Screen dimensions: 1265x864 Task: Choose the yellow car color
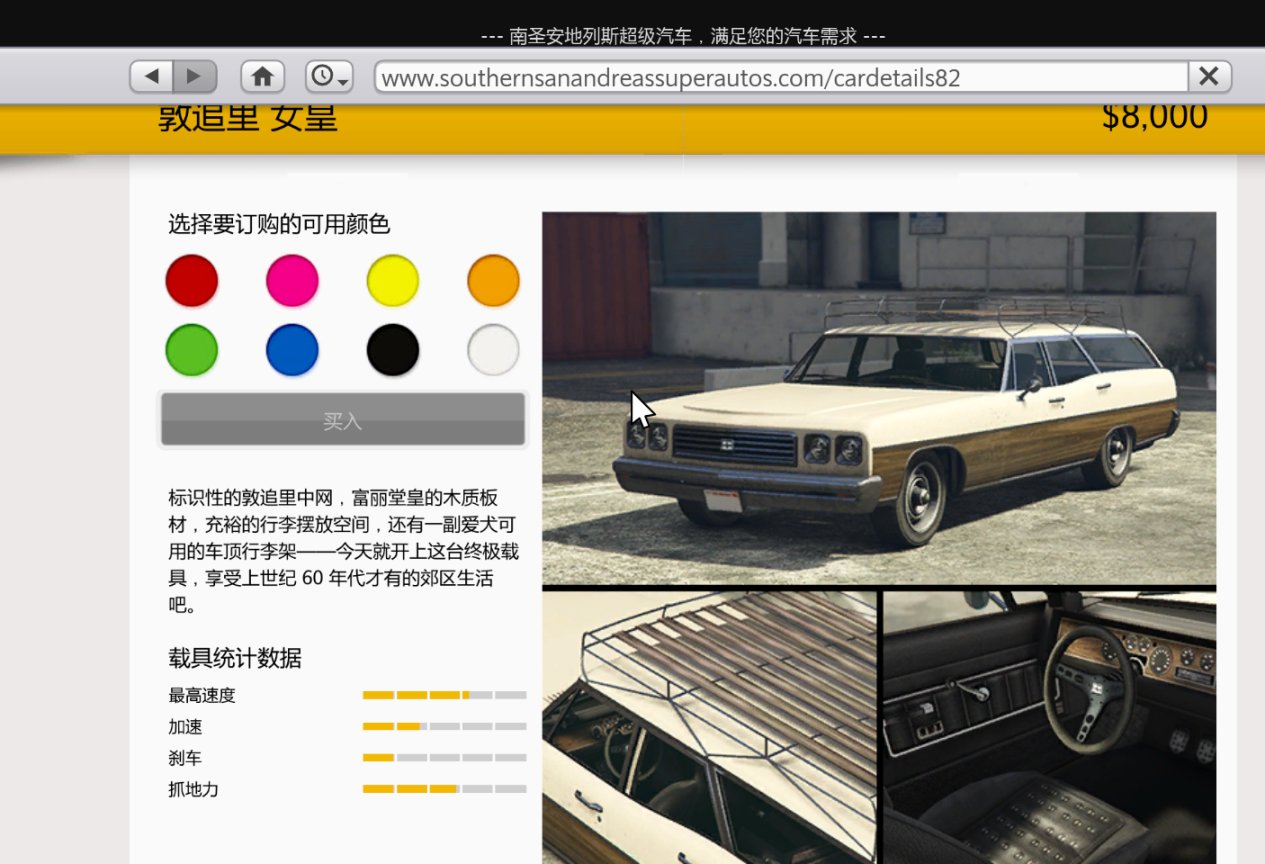click(393, 280)
